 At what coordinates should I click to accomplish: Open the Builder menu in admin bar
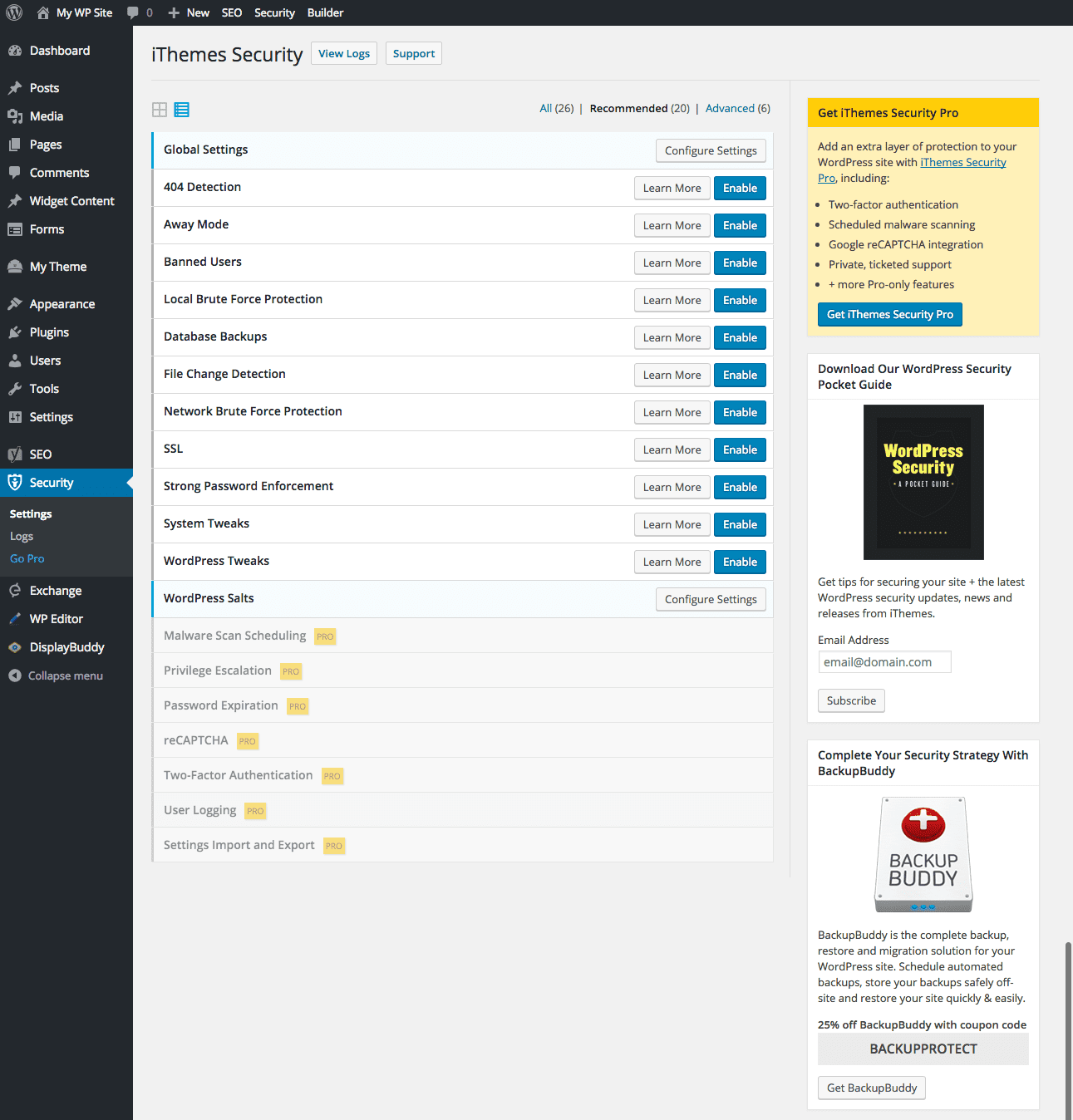(x=325, y=12)
